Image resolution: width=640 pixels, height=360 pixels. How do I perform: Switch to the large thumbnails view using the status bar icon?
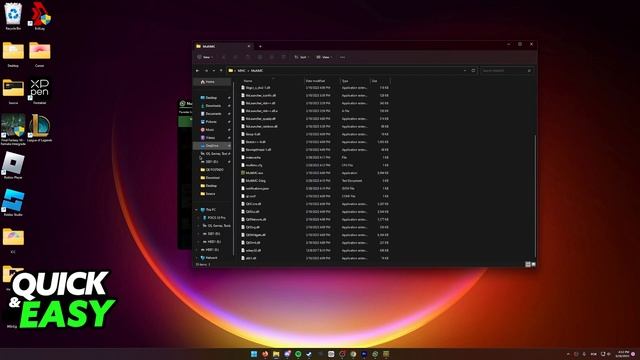[x=533, y=264]
